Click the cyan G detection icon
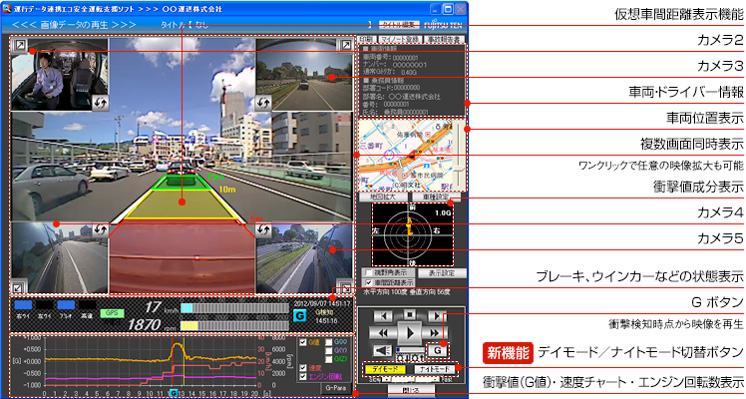Viewport: 746px width, 399px height. coord(299,315)
